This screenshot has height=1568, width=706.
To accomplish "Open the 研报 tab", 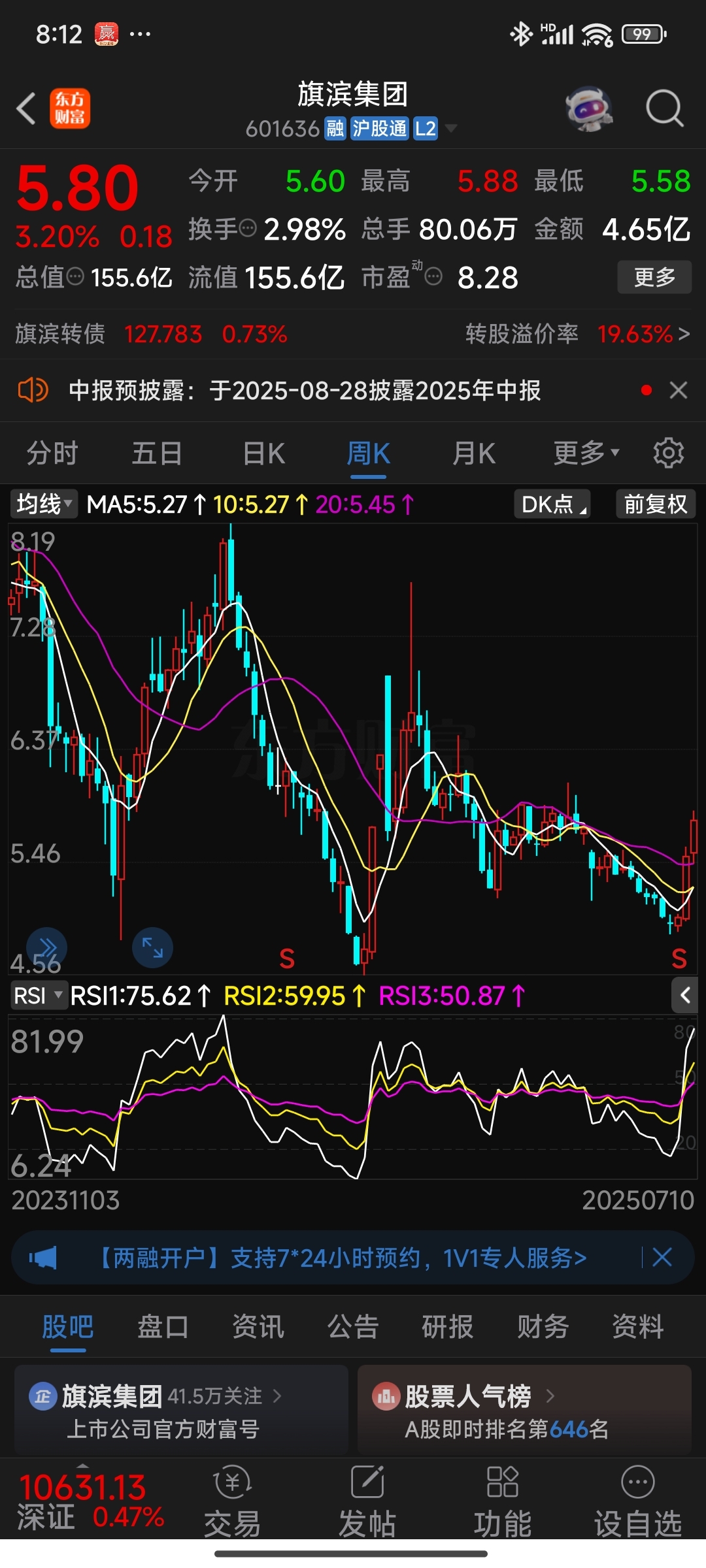I will coord(448,1327).
